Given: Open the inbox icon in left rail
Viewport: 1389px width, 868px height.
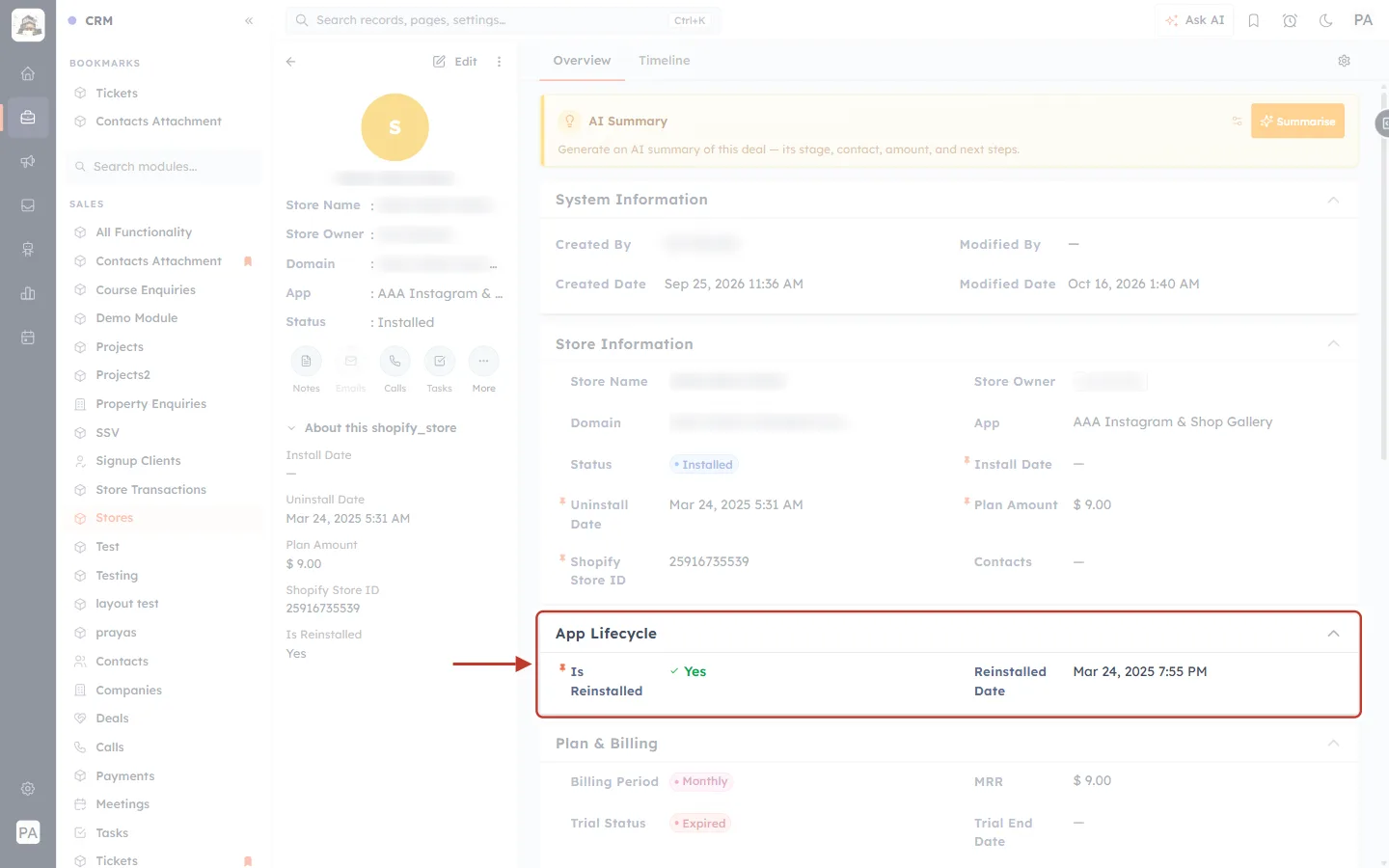Looking at the screenshot, I should 28,205.
